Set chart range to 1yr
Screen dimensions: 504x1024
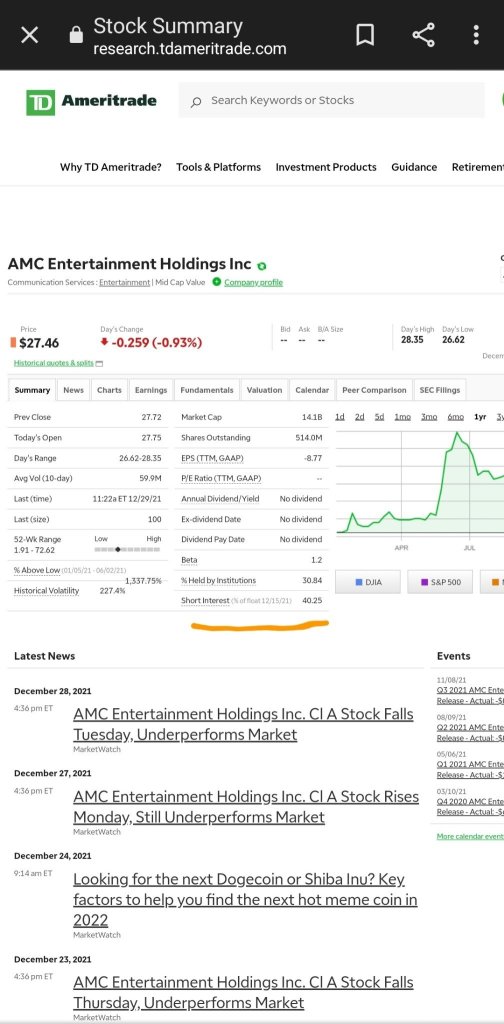(x=480, y=417)
